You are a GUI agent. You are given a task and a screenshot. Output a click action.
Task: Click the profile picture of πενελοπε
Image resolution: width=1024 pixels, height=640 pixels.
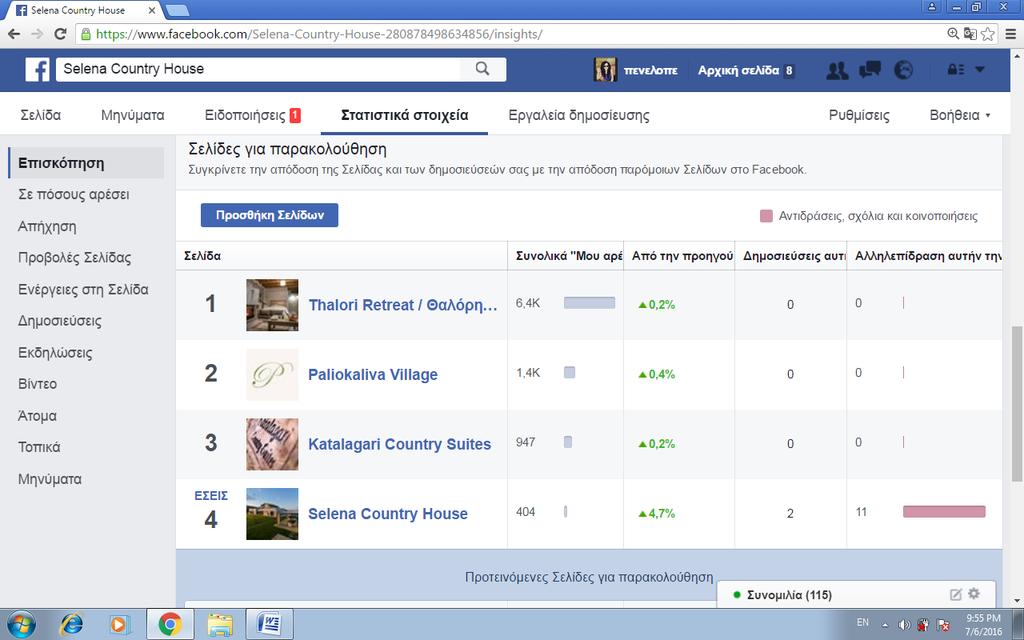coord(605,70)
